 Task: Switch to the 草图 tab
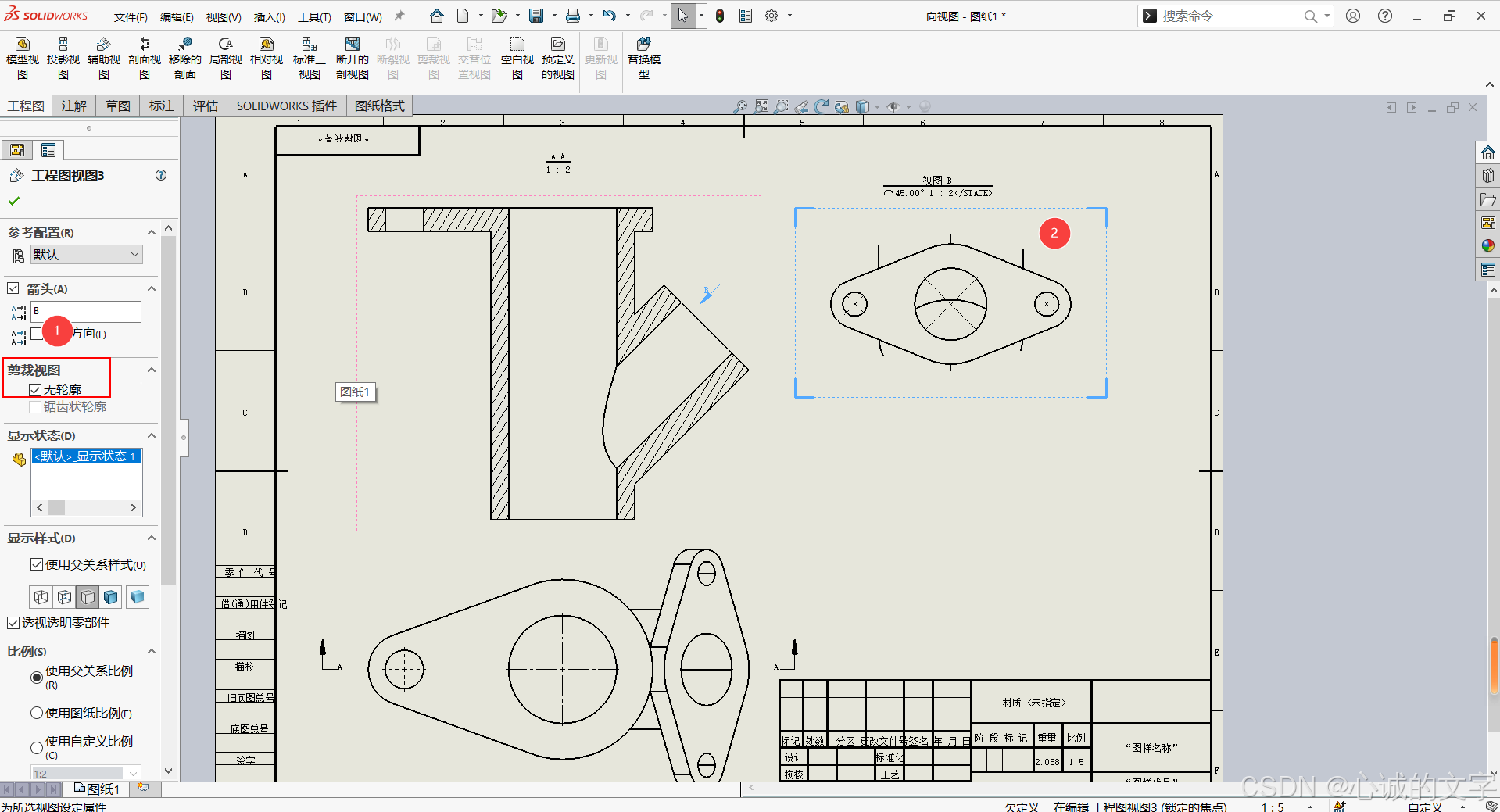(x=118, y=106)
